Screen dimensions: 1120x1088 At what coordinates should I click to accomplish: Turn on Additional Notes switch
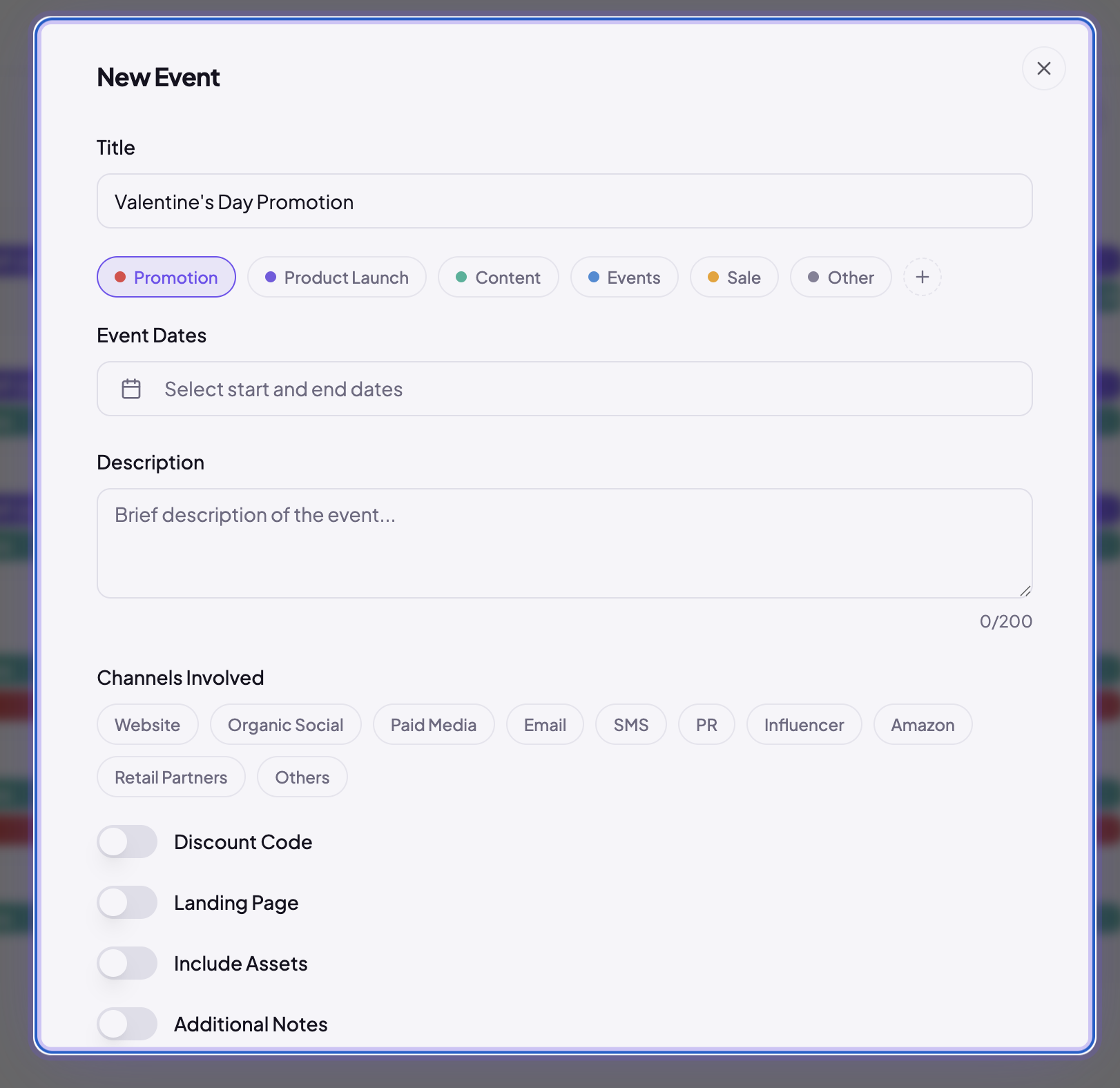click(x=127, y=1024)
